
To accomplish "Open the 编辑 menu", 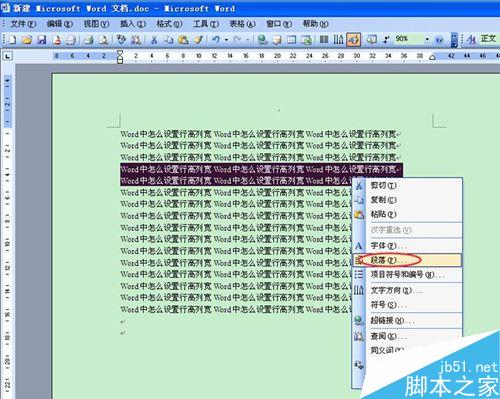I will 59,24.
